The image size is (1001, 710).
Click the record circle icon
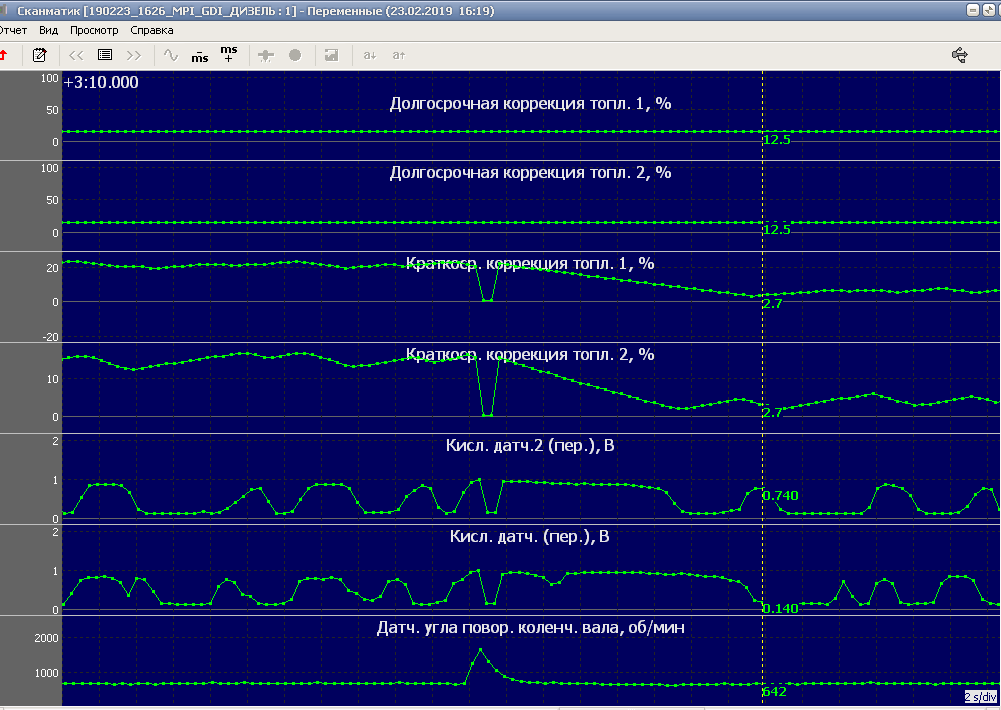coord(295,55)
